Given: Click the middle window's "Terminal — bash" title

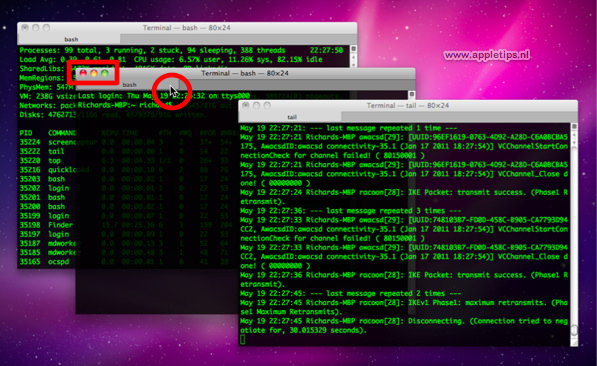Looking at the screenshot, I should [x=245, y=73].
